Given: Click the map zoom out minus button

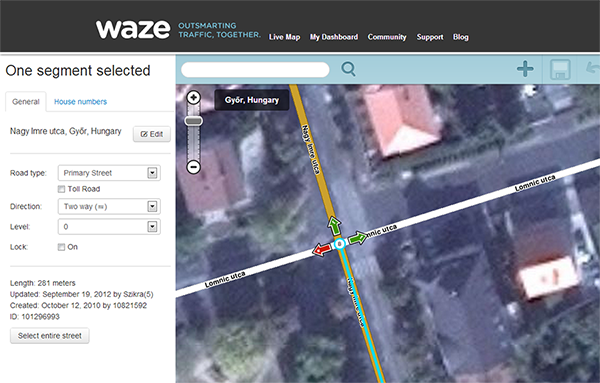Looking at the screenshot, I should (x=194, y=167).
